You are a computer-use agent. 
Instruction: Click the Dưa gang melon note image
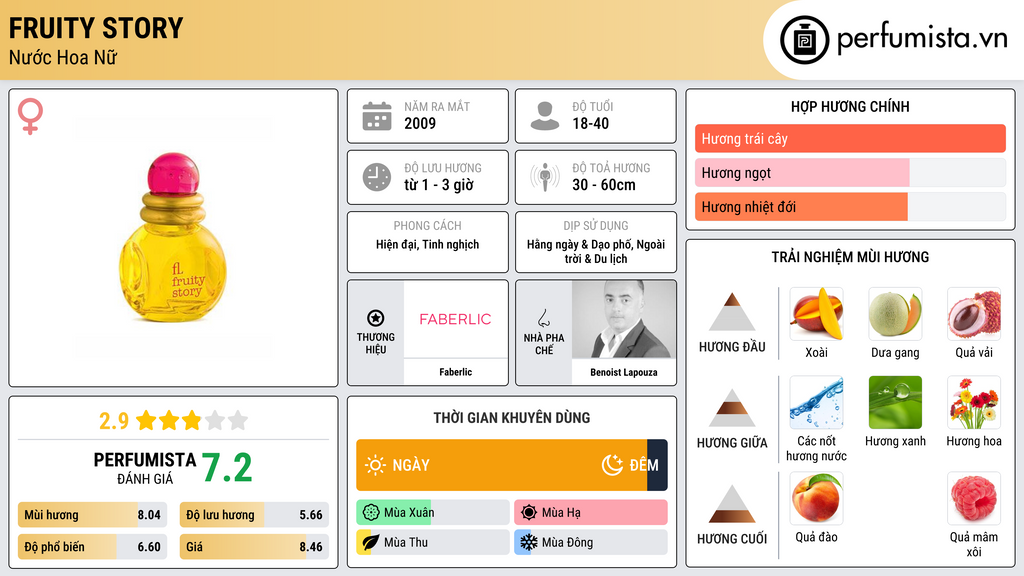pos(895,313)
